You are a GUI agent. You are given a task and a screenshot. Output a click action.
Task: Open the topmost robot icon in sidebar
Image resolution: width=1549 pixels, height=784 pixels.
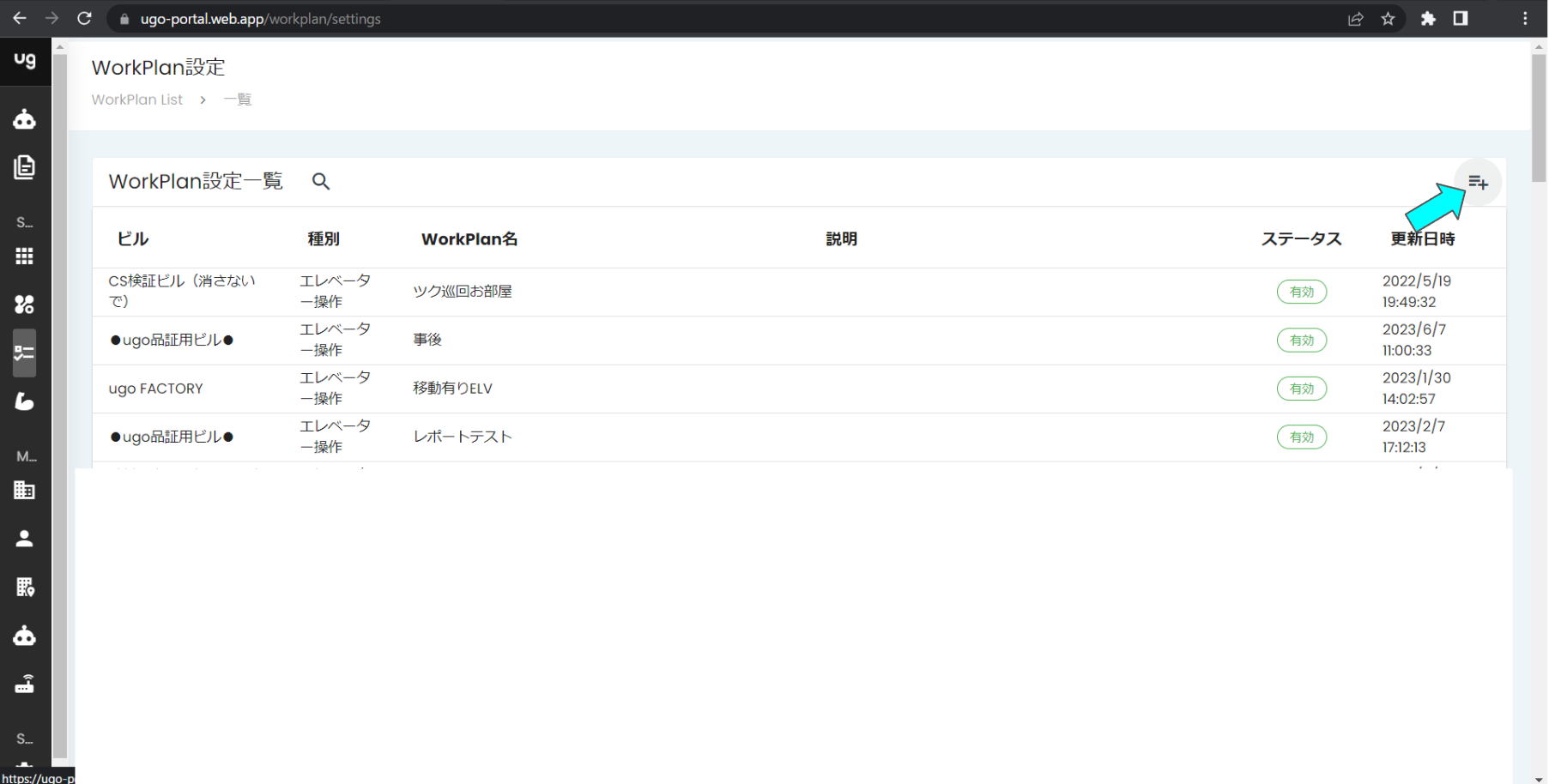(x=24, y=119)
